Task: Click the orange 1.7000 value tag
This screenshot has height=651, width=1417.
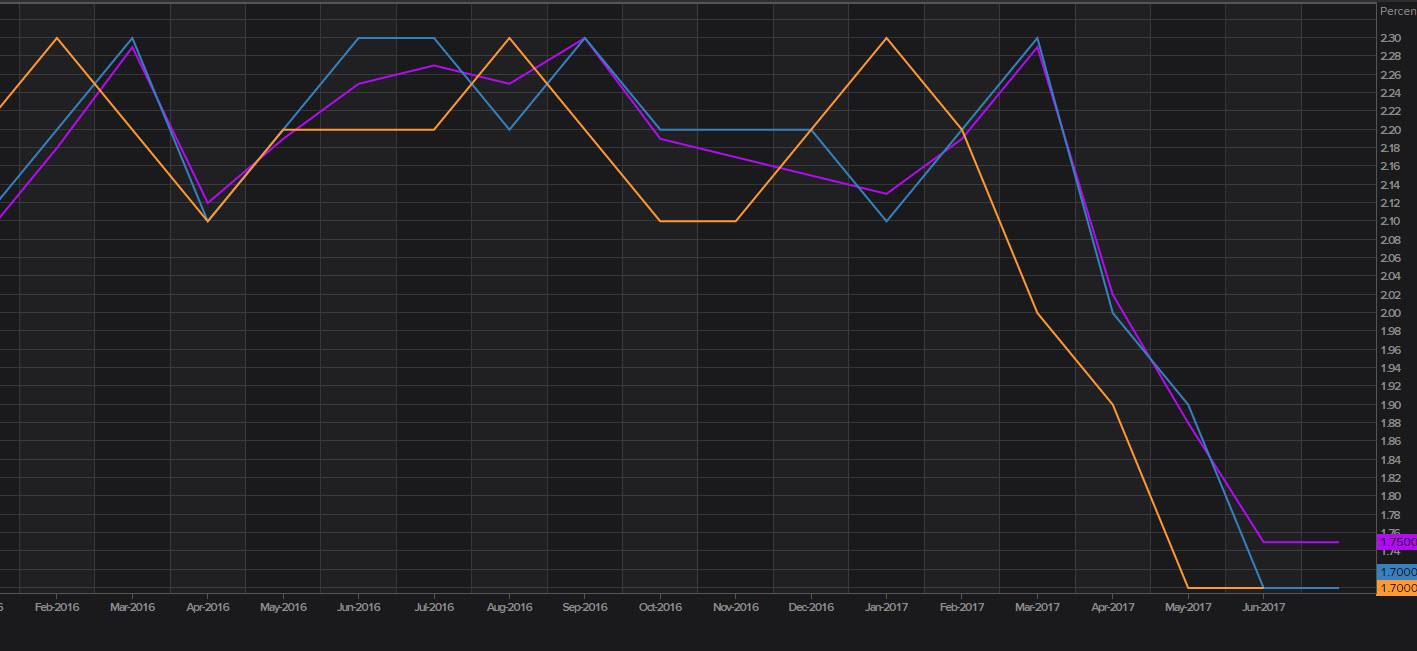Action: [1396, 588]
